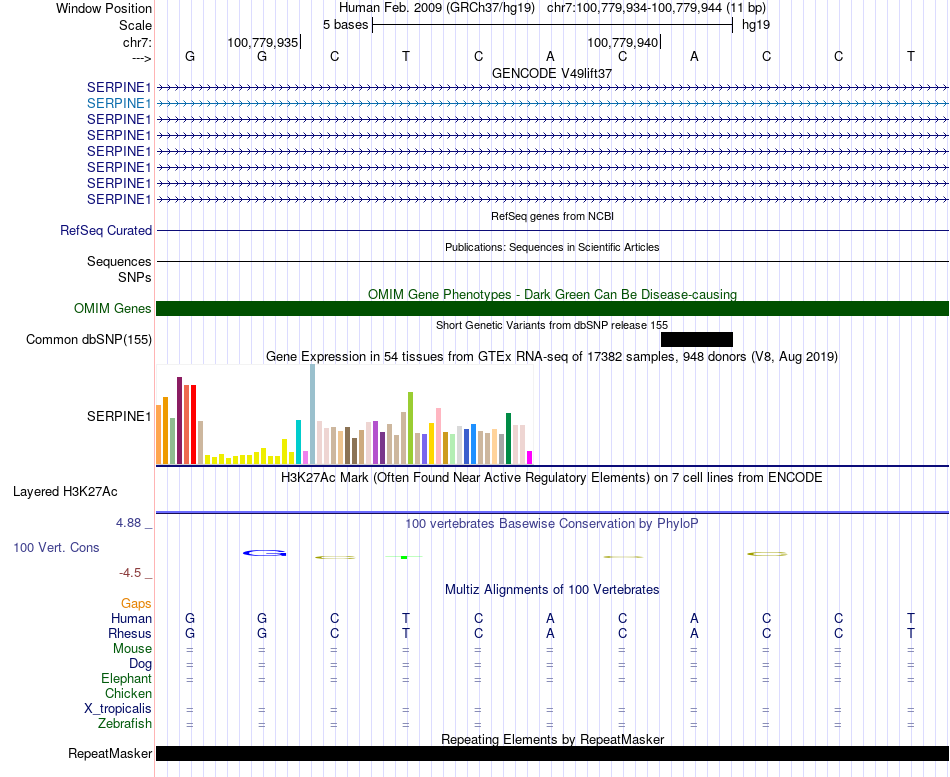Select the Human species row label
The image size is (950, 777).
coord(131,619)
